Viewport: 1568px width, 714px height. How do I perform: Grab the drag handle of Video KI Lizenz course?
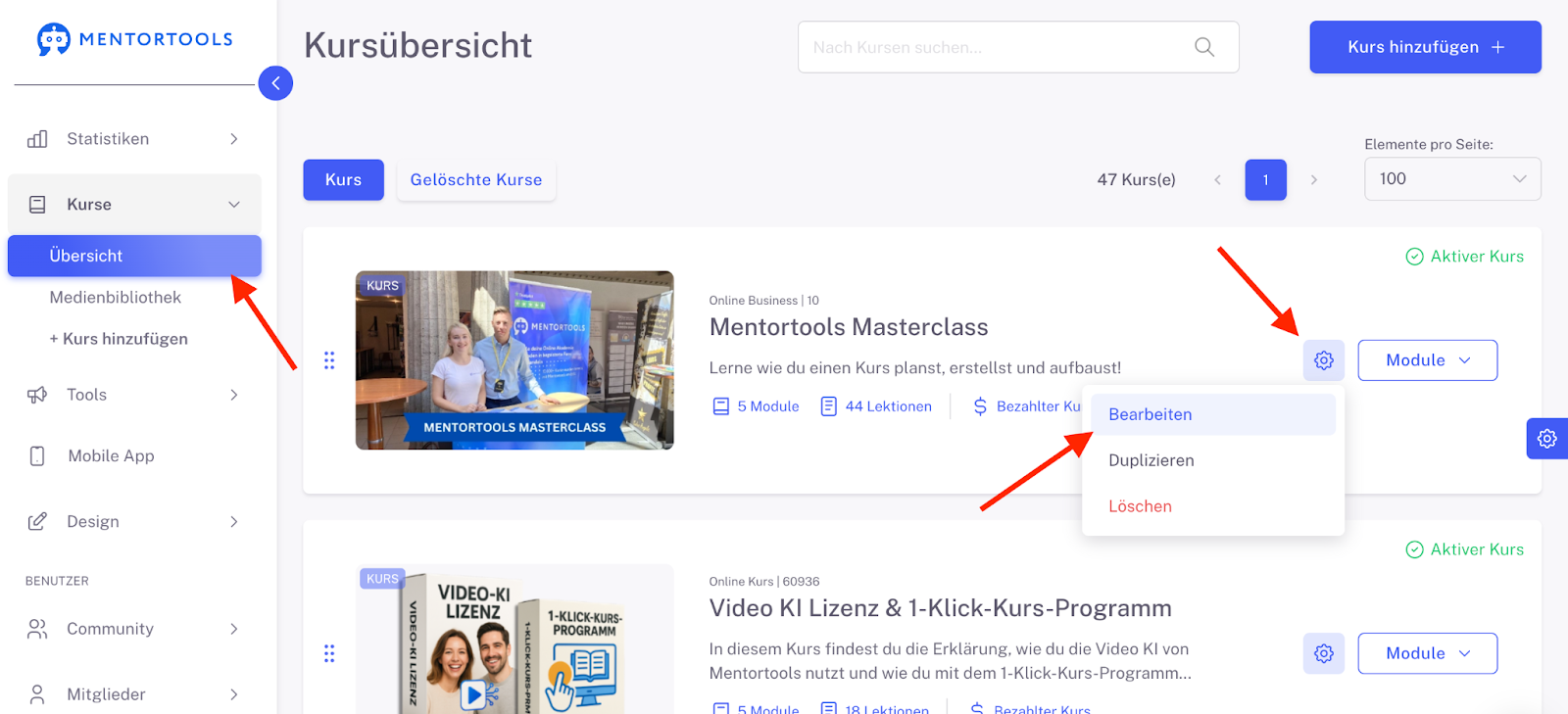click(329, 653)
